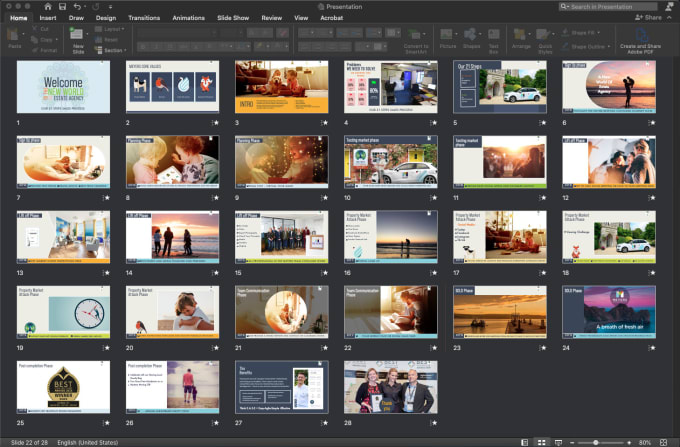Click the transition star icon under slide 2
Image resolution: width=680 pixels, height=447 pixels.
point(216,123)
